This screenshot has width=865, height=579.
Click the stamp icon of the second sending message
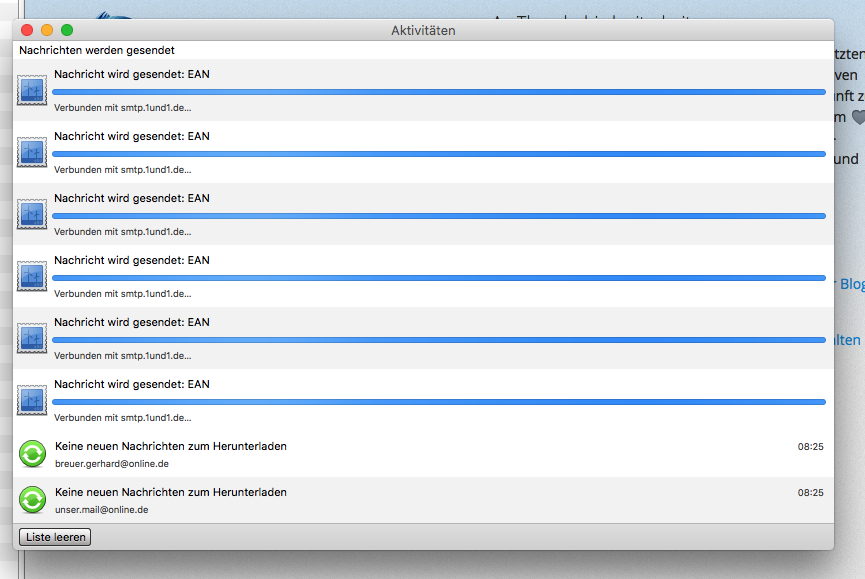click(x=32, y=152)
